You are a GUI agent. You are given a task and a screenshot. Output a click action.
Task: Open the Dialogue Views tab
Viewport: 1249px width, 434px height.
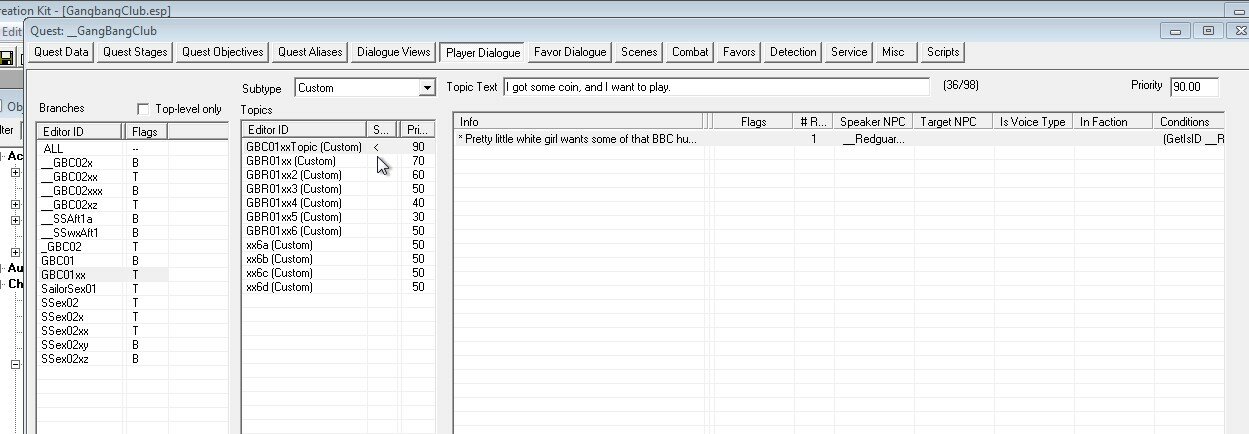pos(393,52)
